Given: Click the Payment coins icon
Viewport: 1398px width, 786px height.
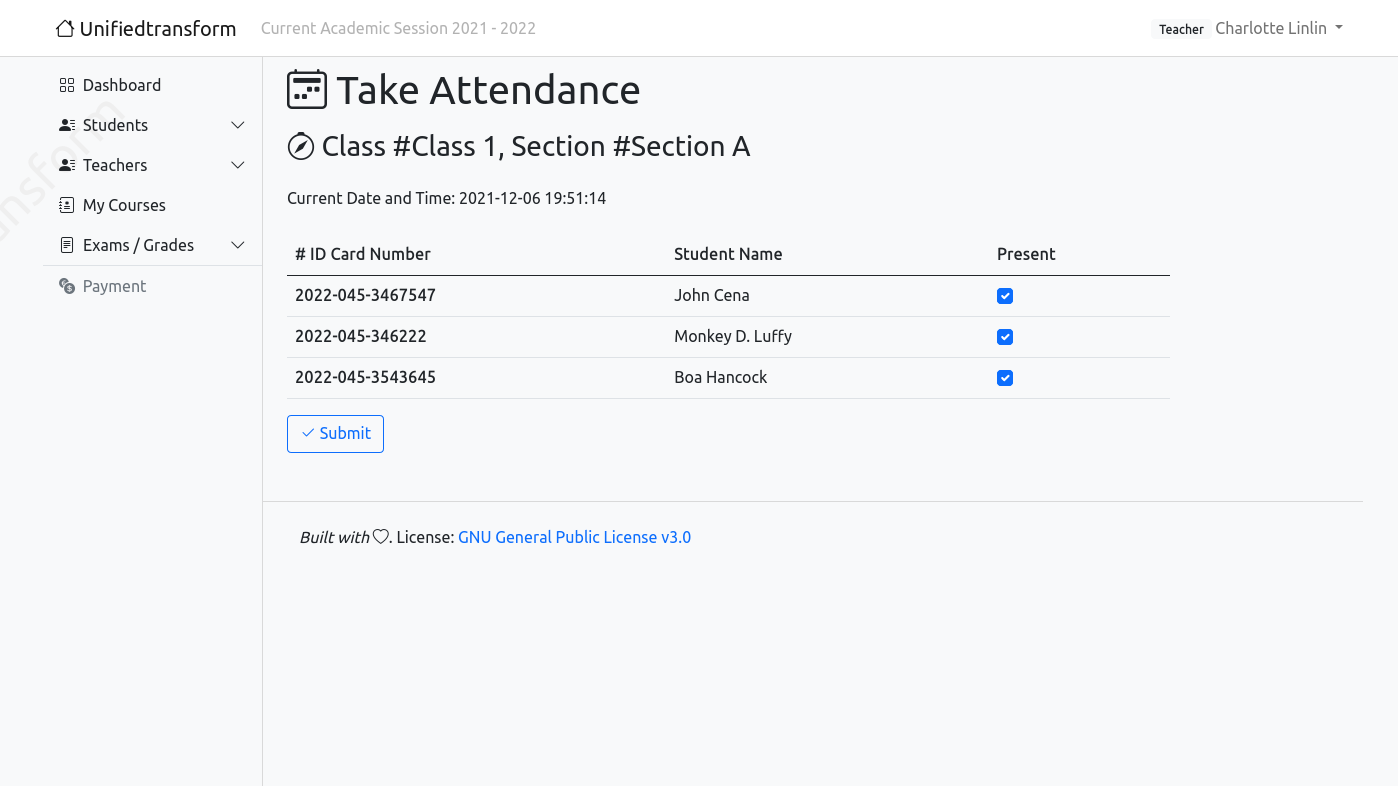Looking at the screenshot, I should 67,286.
